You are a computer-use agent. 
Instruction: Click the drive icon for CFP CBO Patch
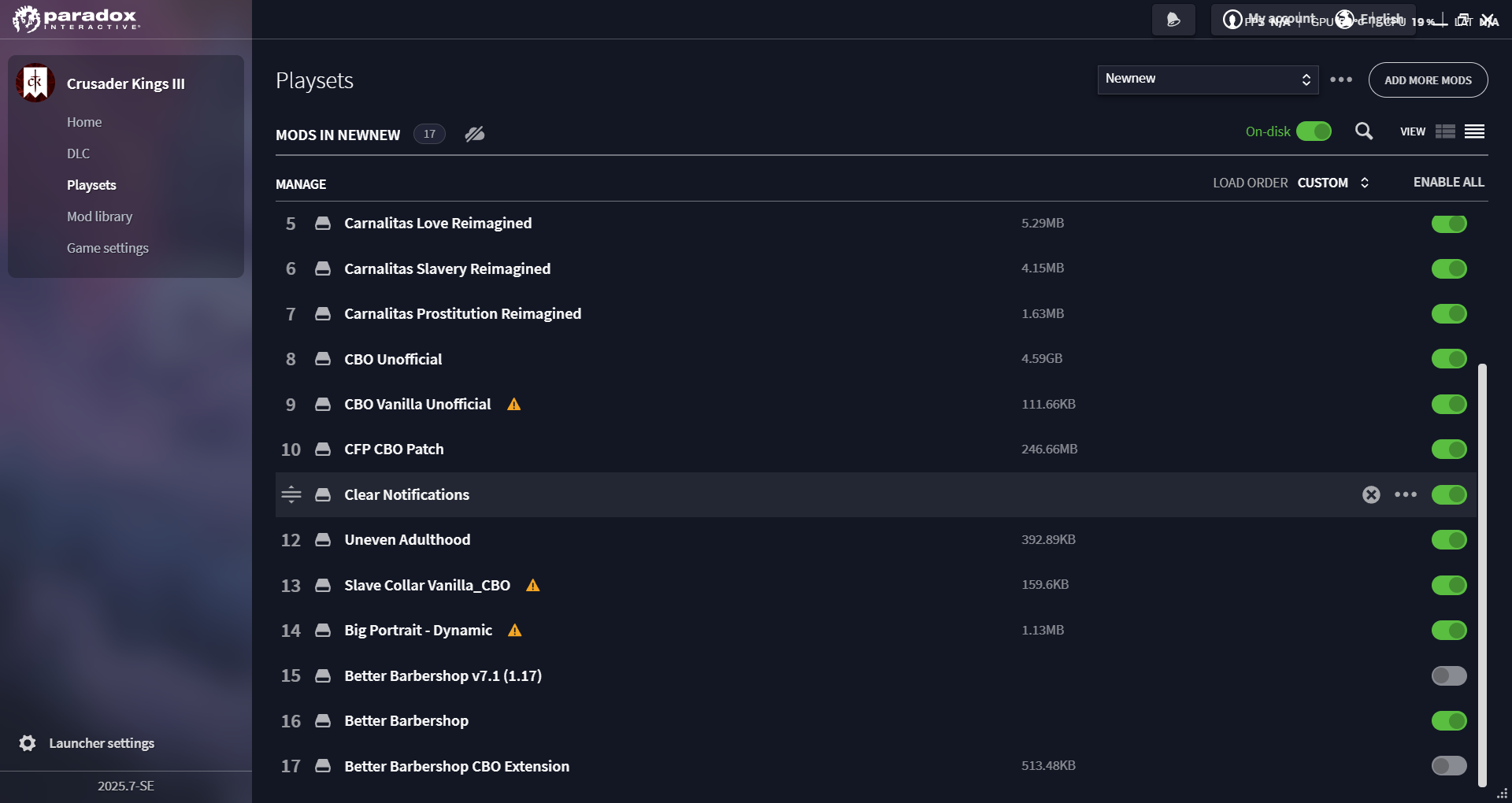pyautogui.click(x=323, y=450)
